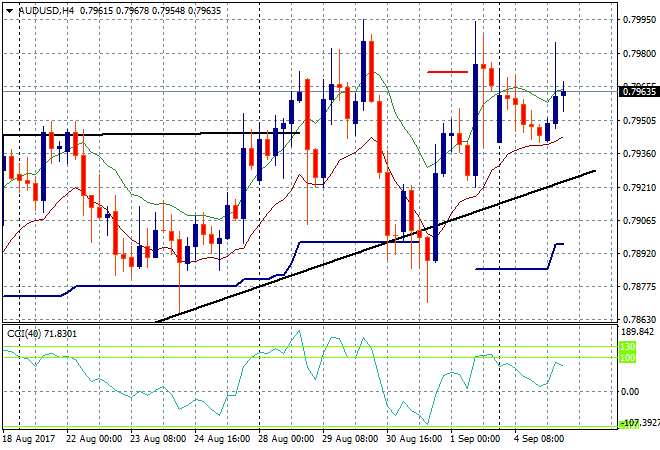This screenshot has width=660, height=450.
Task: Click the 0.78920 price axis label
Action: click(x=639, y=254)
